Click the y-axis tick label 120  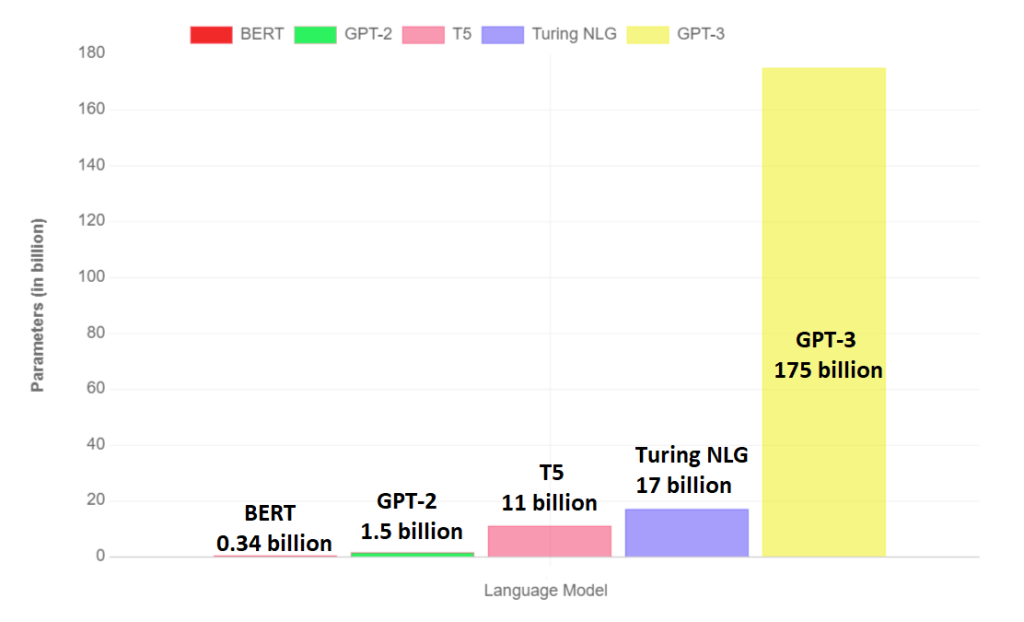[91, 220]
